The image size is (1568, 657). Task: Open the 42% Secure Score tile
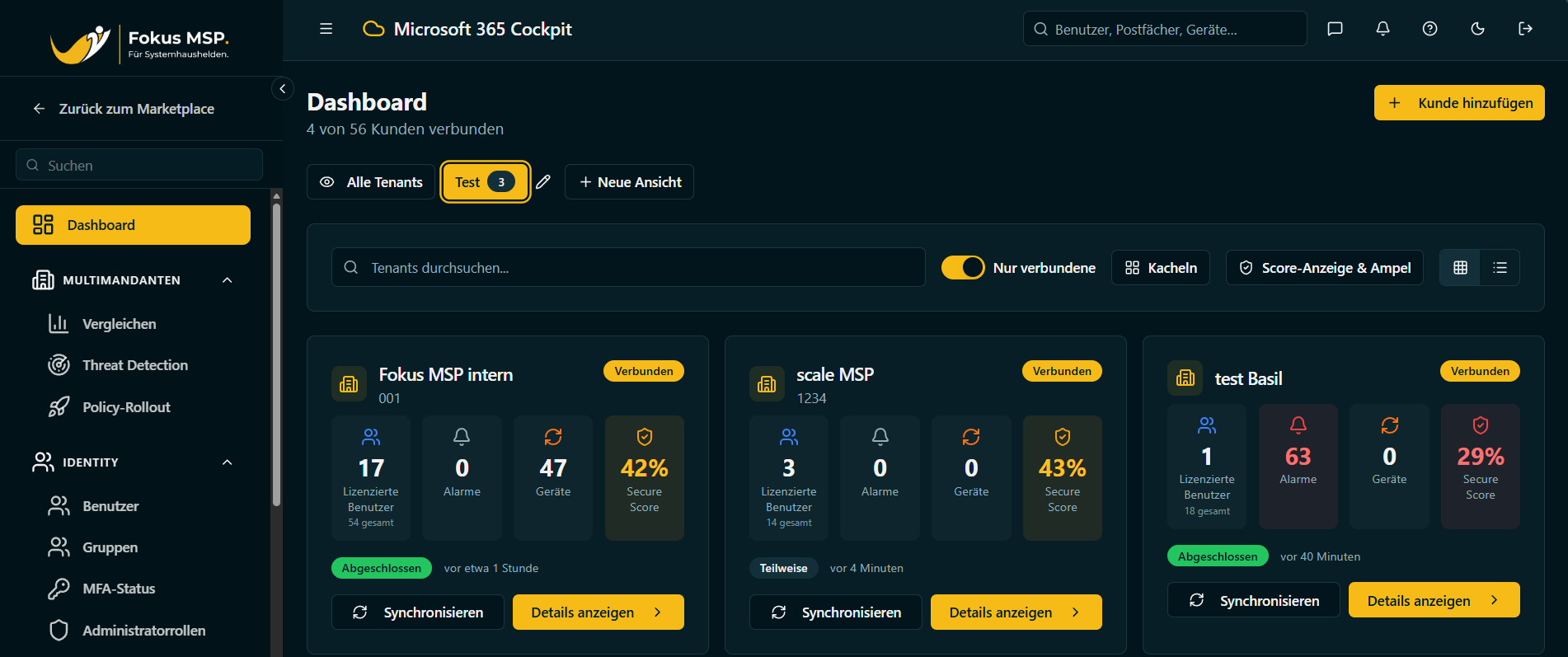(645, 478)
